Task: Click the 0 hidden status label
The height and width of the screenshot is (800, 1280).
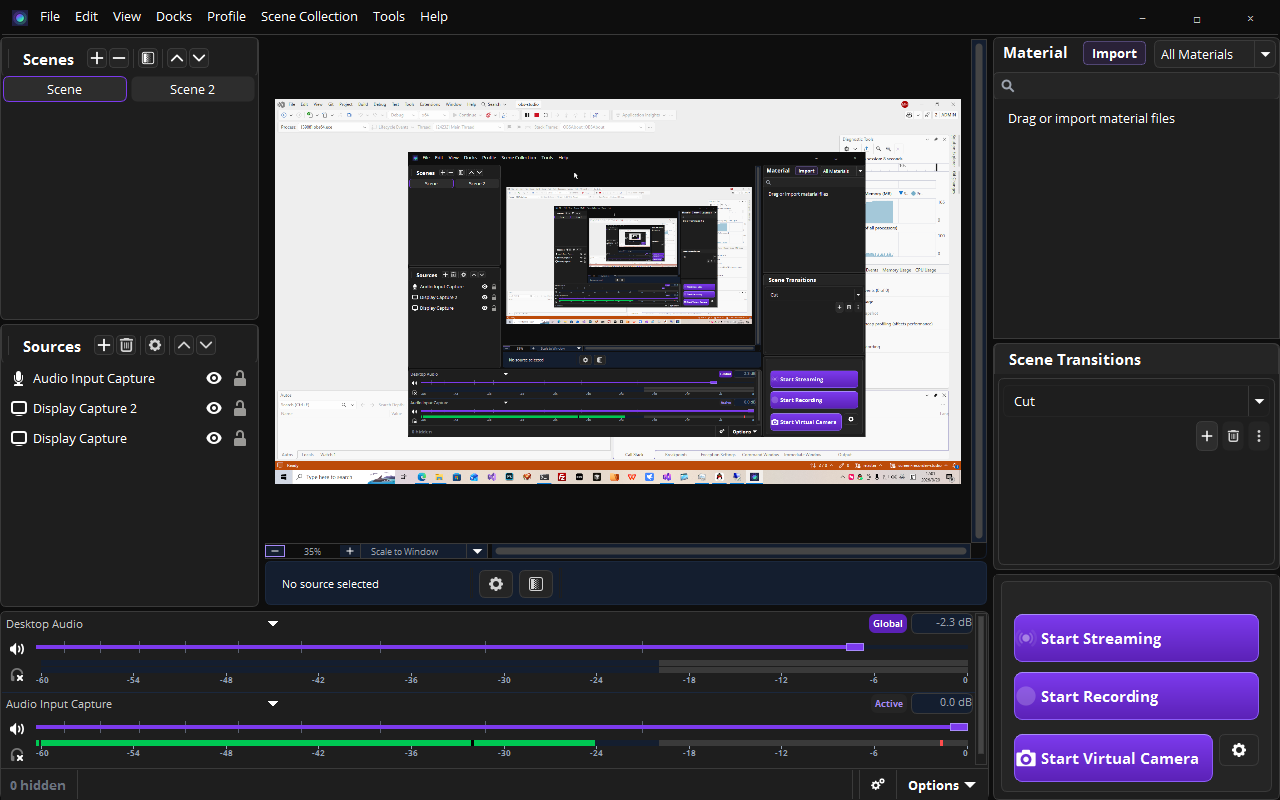Action: [x=38, y=785]
